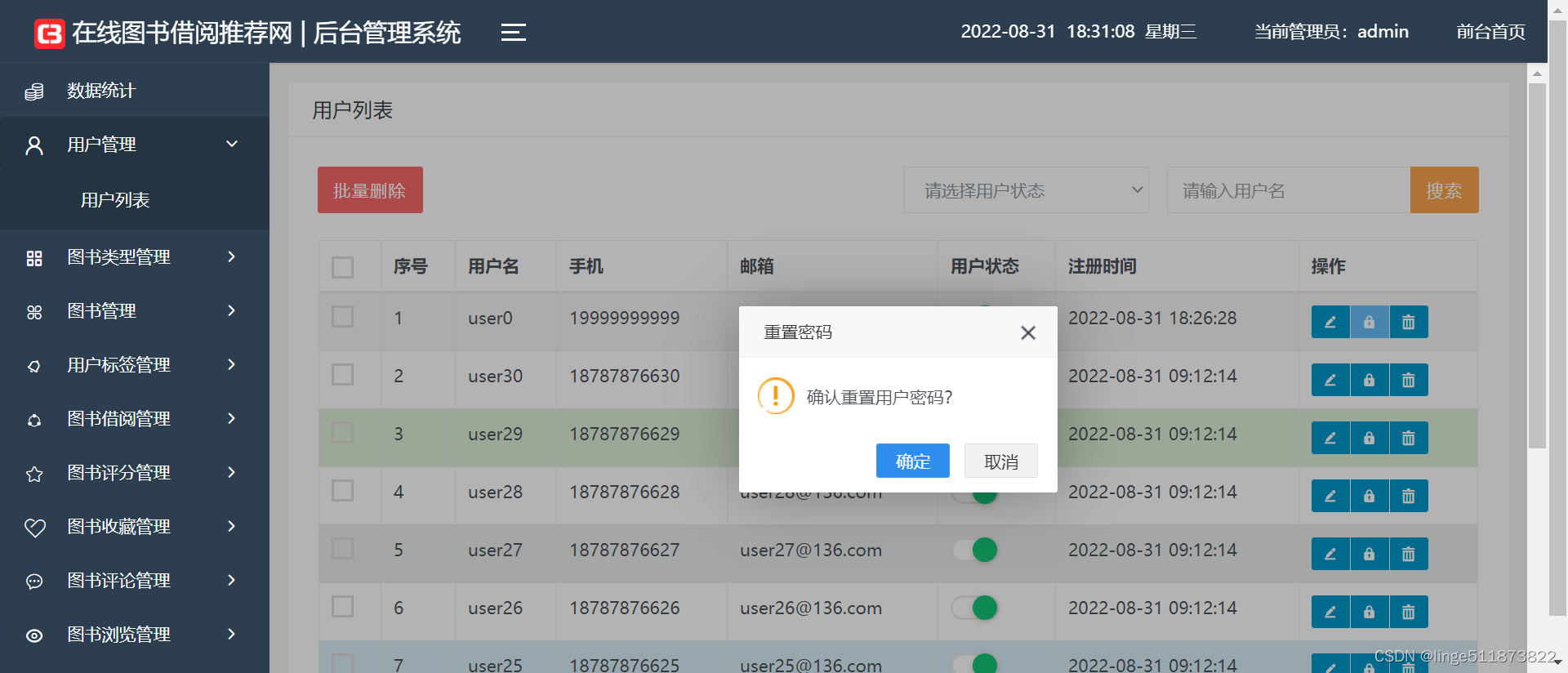The height and width of the screenshot is (673, 1568).
Task: Click the username cell user28
Action: coord(495,492)
